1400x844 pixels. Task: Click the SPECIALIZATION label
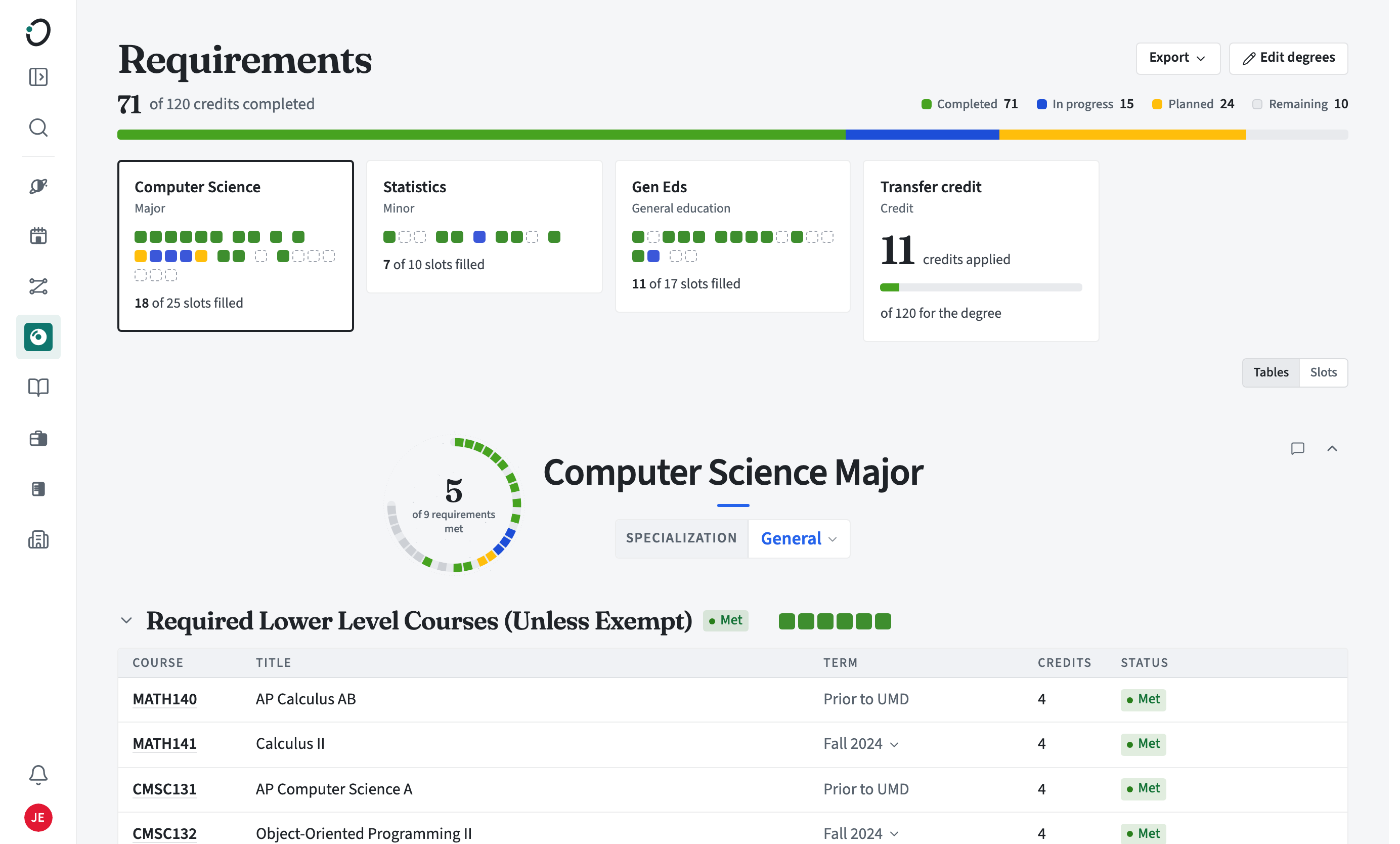[681, 538]
